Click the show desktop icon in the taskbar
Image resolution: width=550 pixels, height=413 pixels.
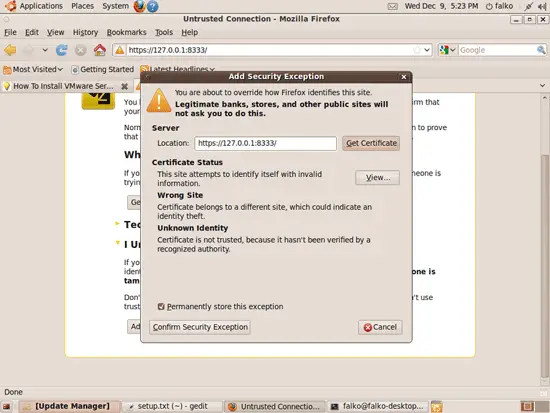6,407
